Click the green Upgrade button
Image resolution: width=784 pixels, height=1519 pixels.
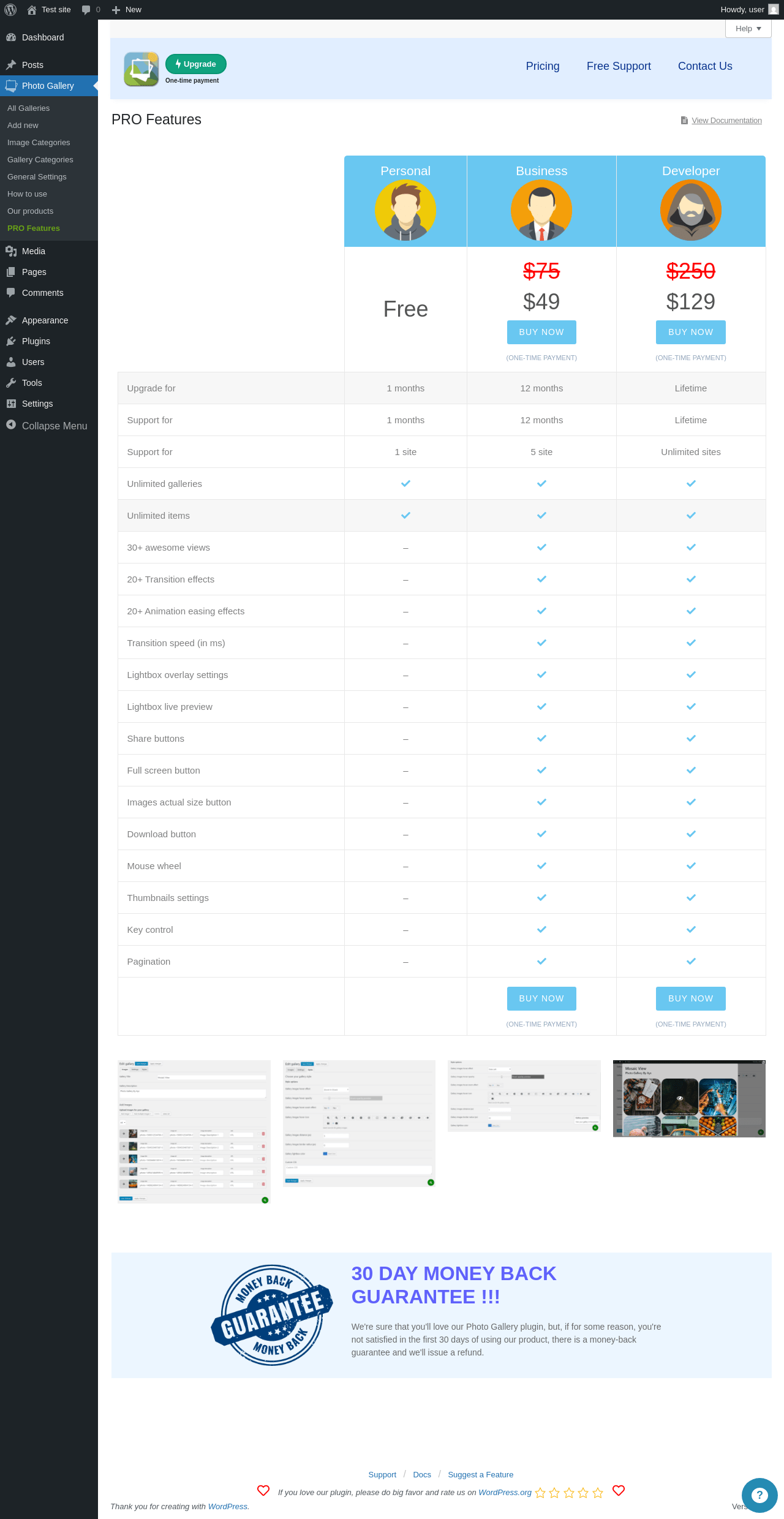(x=196, y=64)
